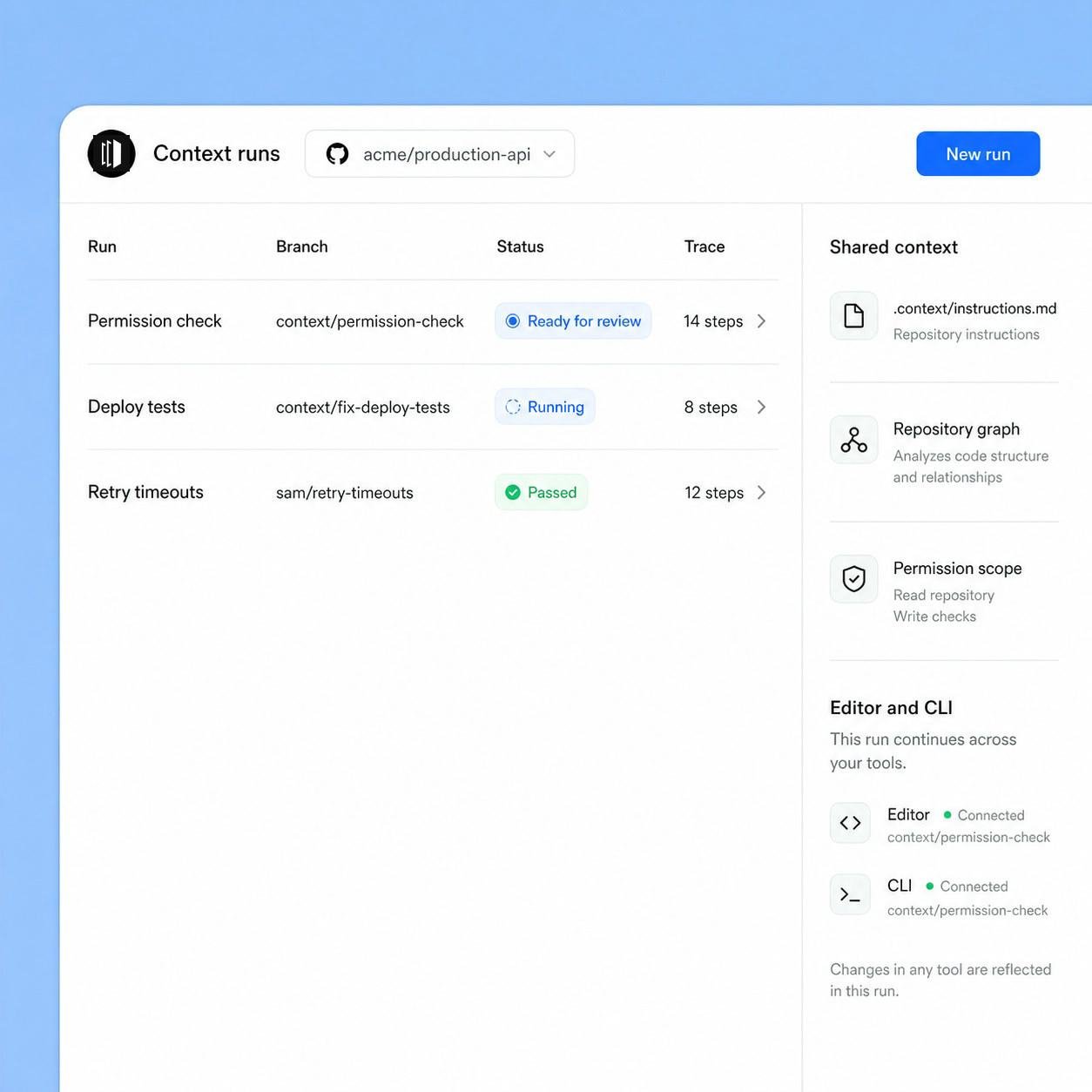Click the Running status badge
1092x1092 pixels.
tap(545, 407)
